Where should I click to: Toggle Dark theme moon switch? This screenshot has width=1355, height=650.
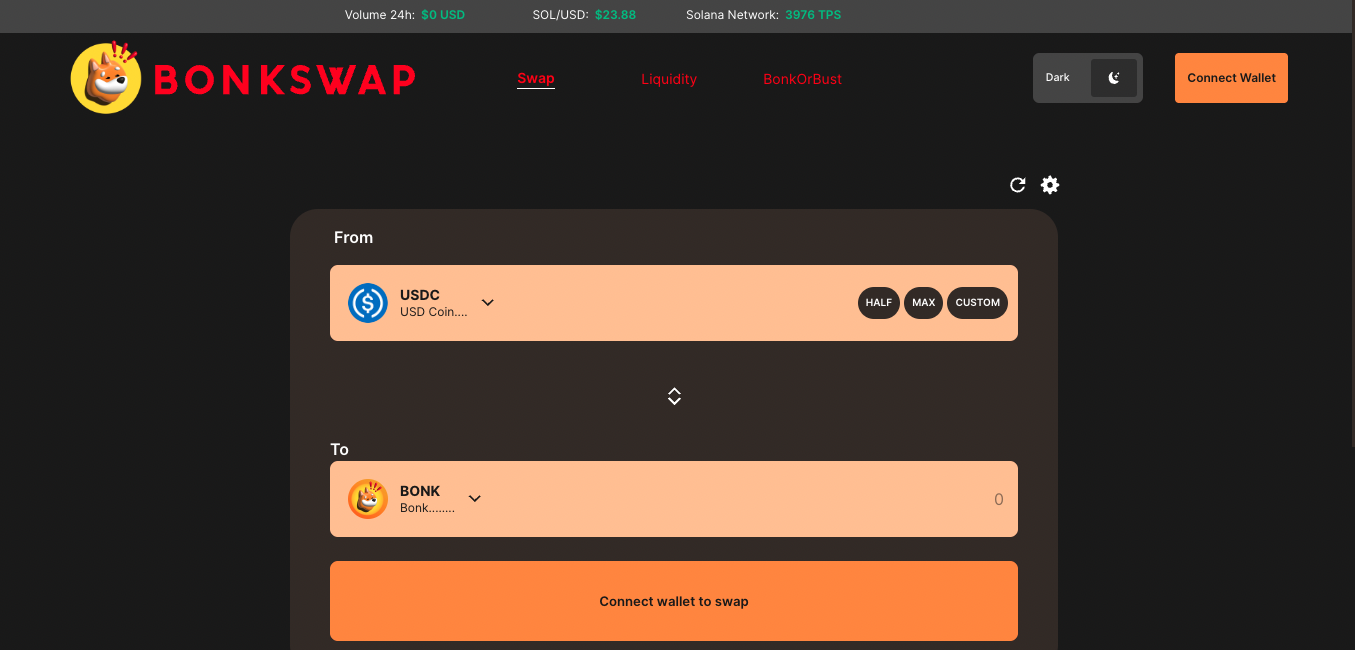tap(1114, 78)
